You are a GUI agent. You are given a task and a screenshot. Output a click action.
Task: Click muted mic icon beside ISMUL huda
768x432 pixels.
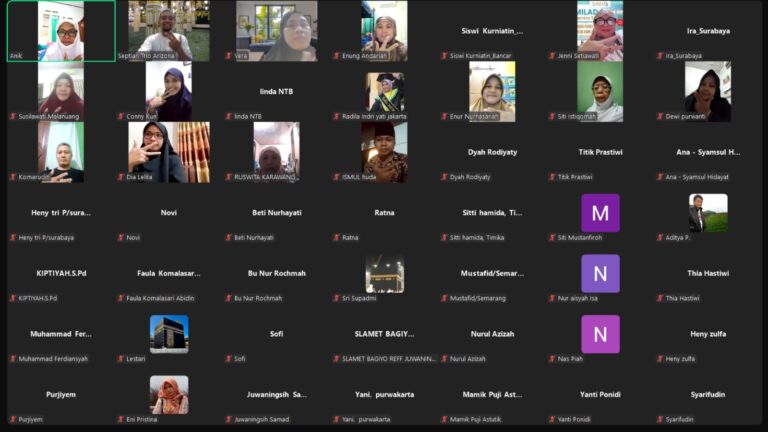click(336, 177)
